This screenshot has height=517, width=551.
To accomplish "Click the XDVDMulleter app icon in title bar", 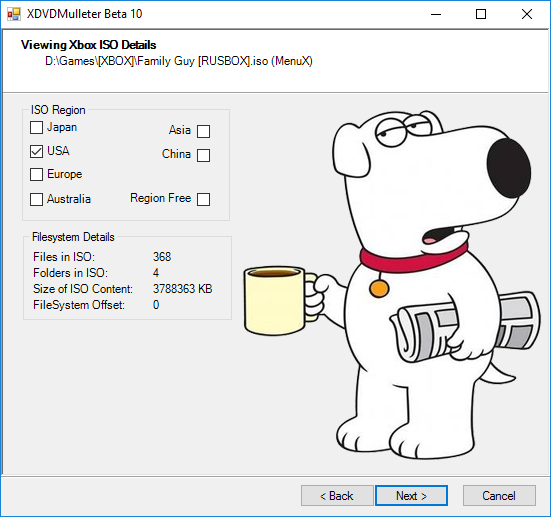I will click(14, 14).
